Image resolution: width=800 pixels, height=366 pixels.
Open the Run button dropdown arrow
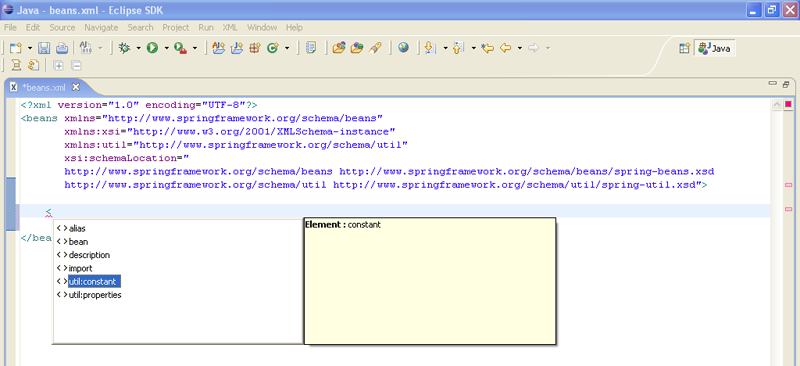pyautogui.click(x=166, y=48)
